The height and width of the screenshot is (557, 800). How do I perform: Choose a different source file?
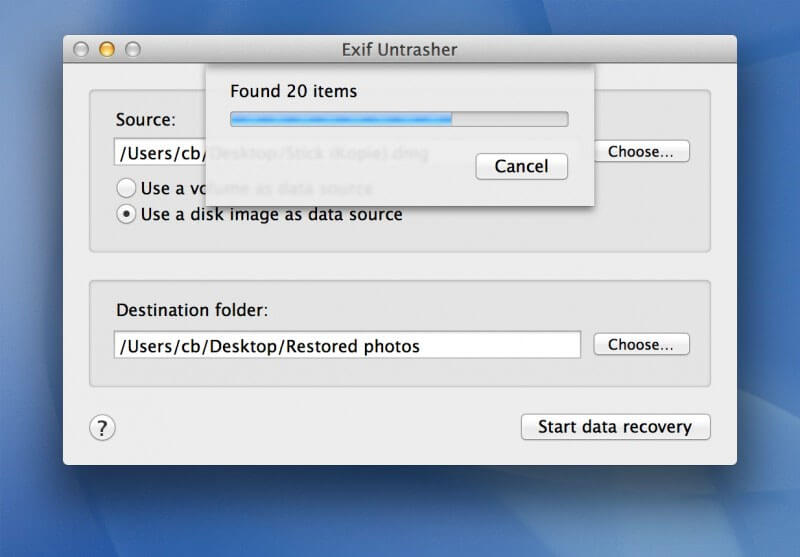click(642, 151)
